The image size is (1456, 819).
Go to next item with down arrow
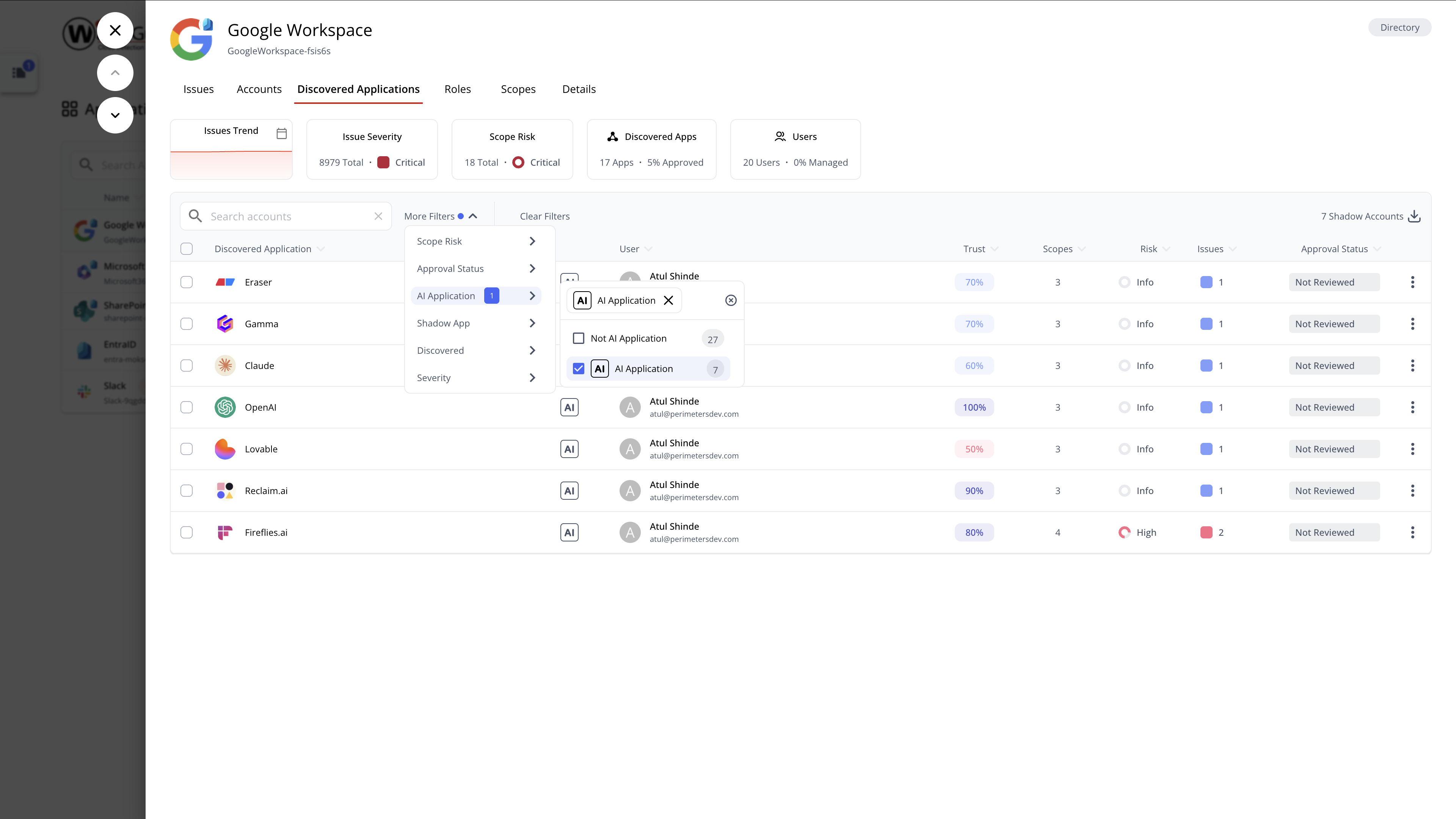(x=115, y=115)
